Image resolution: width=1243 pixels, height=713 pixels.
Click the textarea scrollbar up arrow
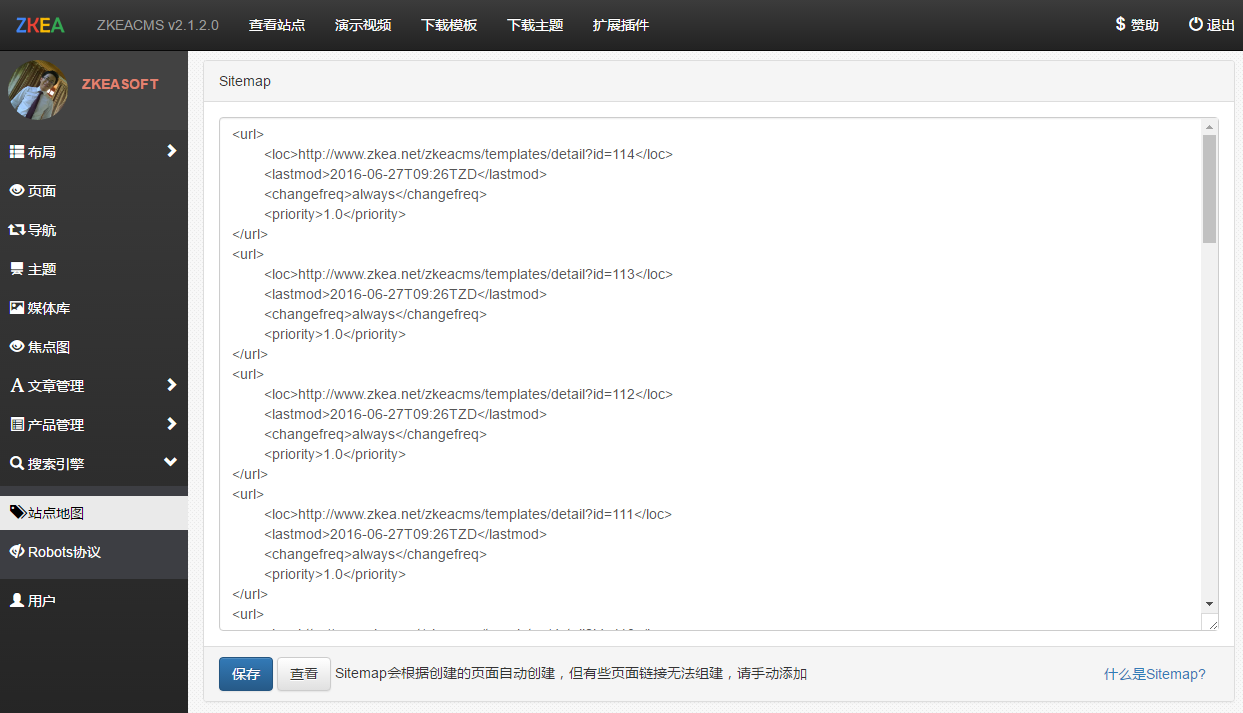[x=1210, y=127]
